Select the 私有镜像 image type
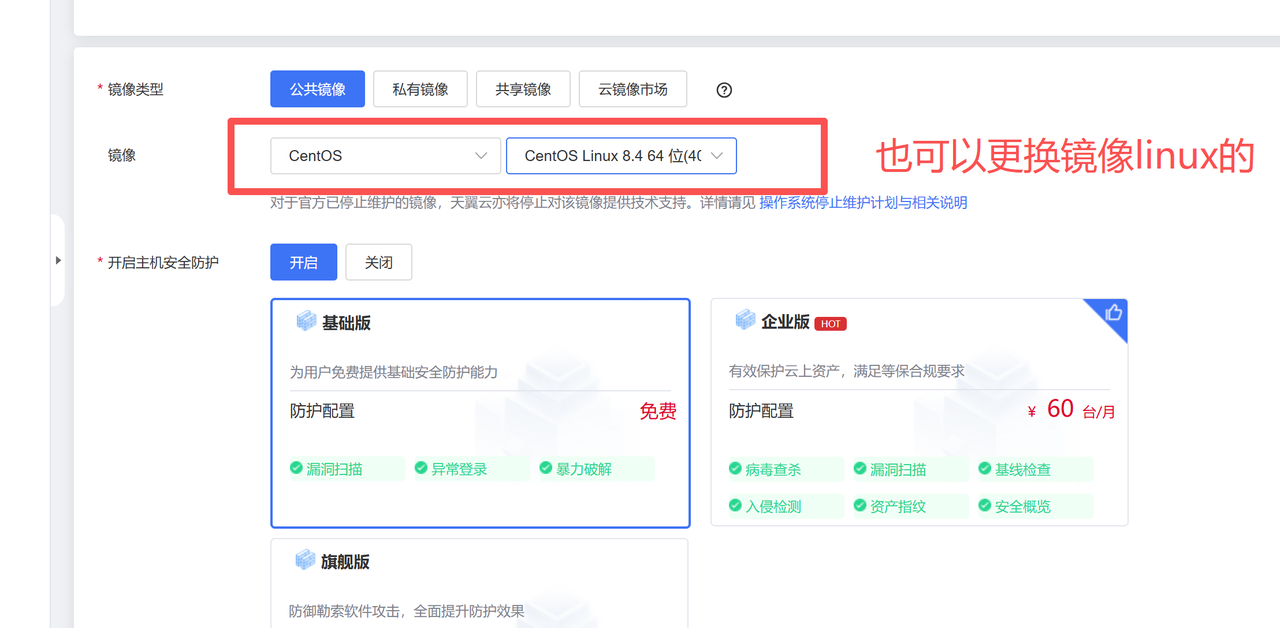 [420, 89]
